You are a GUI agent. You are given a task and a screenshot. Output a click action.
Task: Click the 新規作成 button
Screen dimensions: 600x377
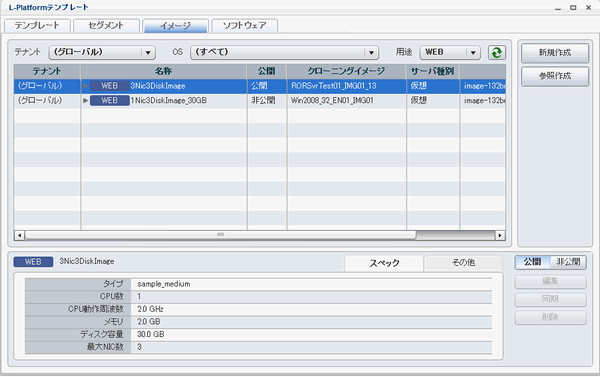coord(555,53)
